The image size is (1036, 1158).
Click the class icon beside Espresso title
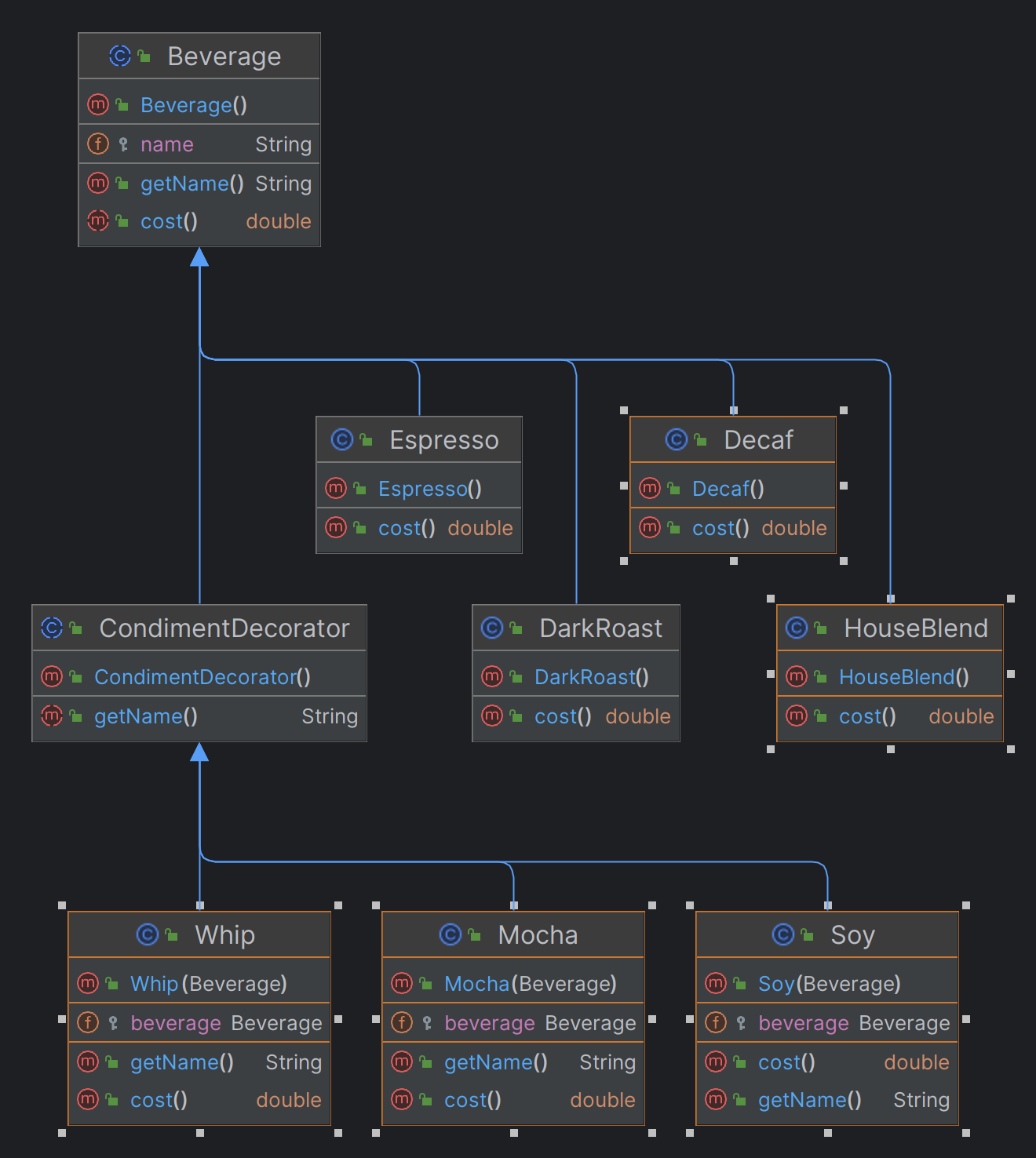pos(341,439)
